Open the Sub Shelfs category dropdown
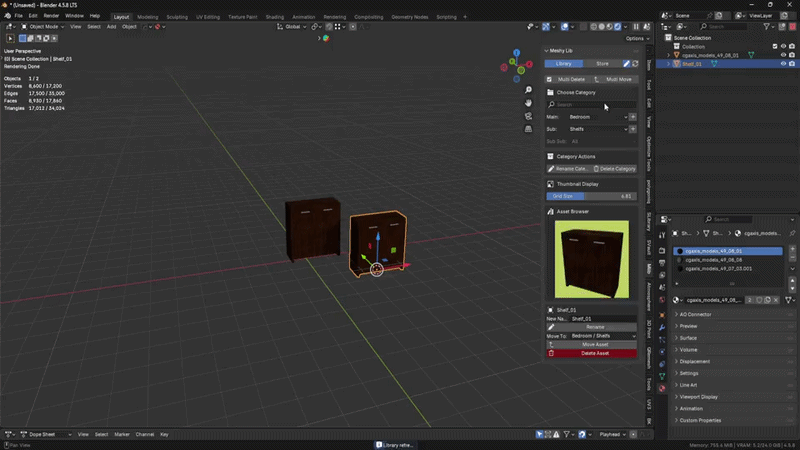The width and height of the screenshot is (800, 450). pos(598,129)
